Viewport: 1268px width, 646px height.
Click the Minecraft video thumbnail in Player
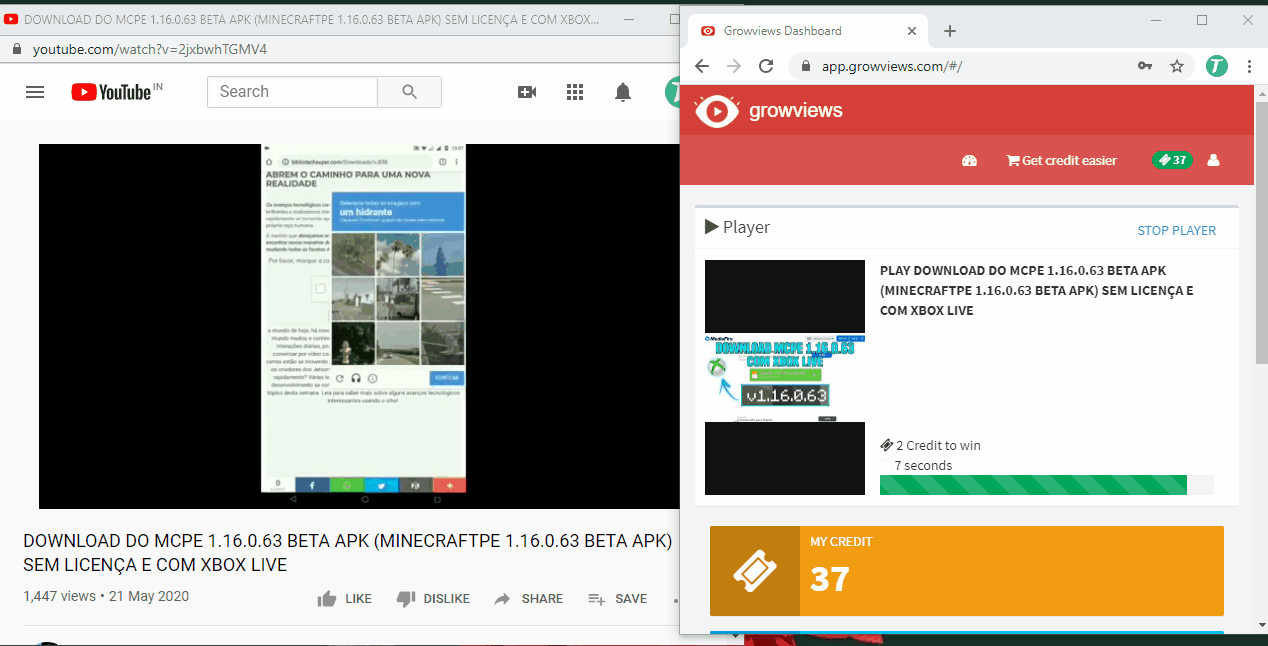click(785, 377)
